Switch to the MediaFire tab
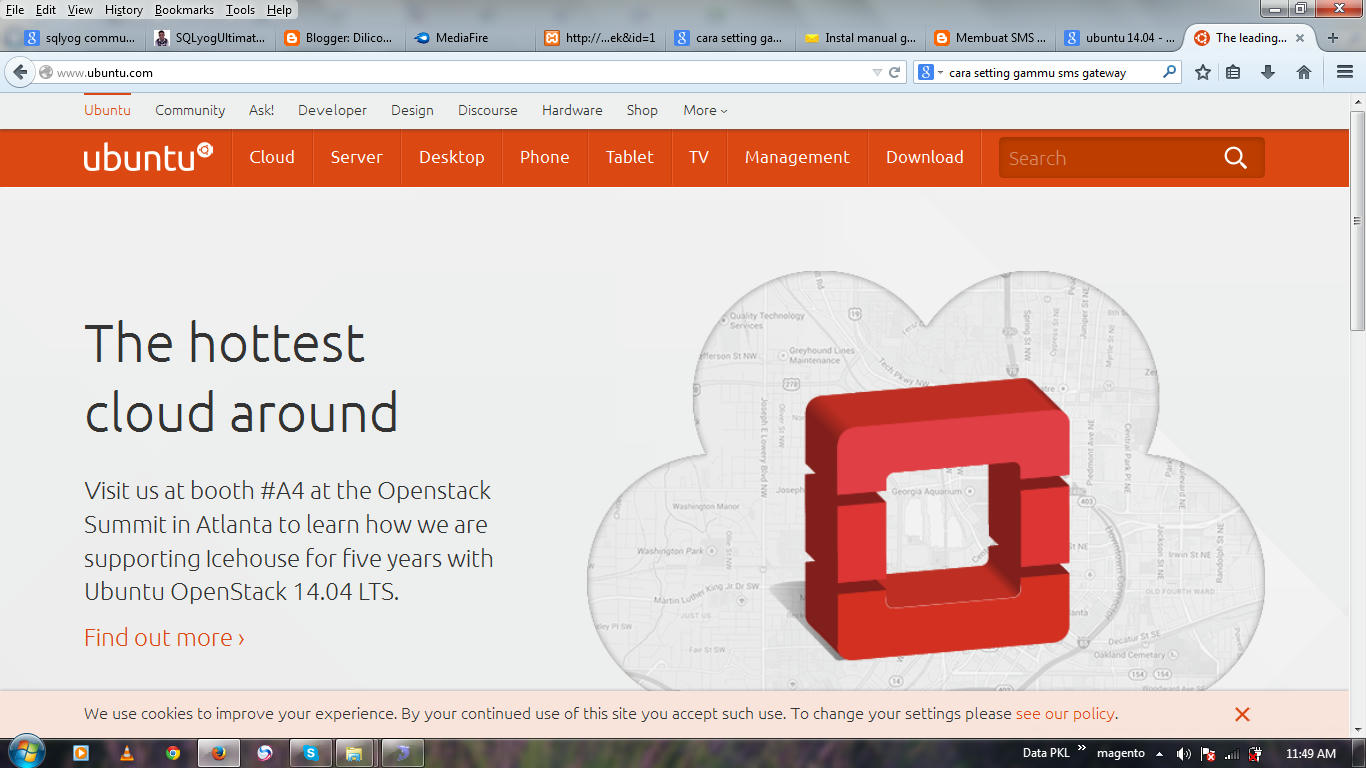 tap(469, 38)
